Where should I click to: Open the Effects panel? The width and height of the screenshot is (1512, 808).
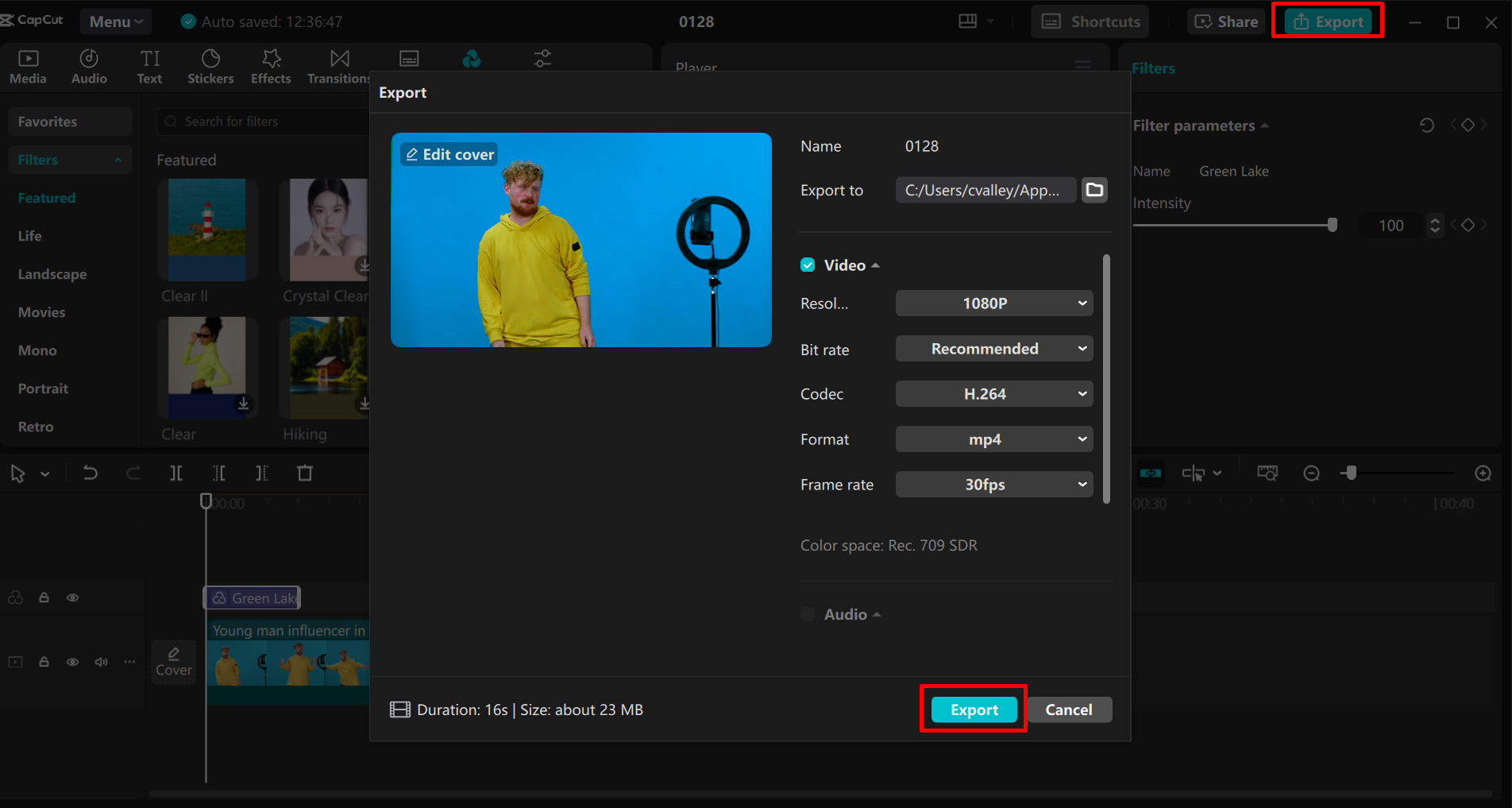pyautogui.click(x=271, y=67)
